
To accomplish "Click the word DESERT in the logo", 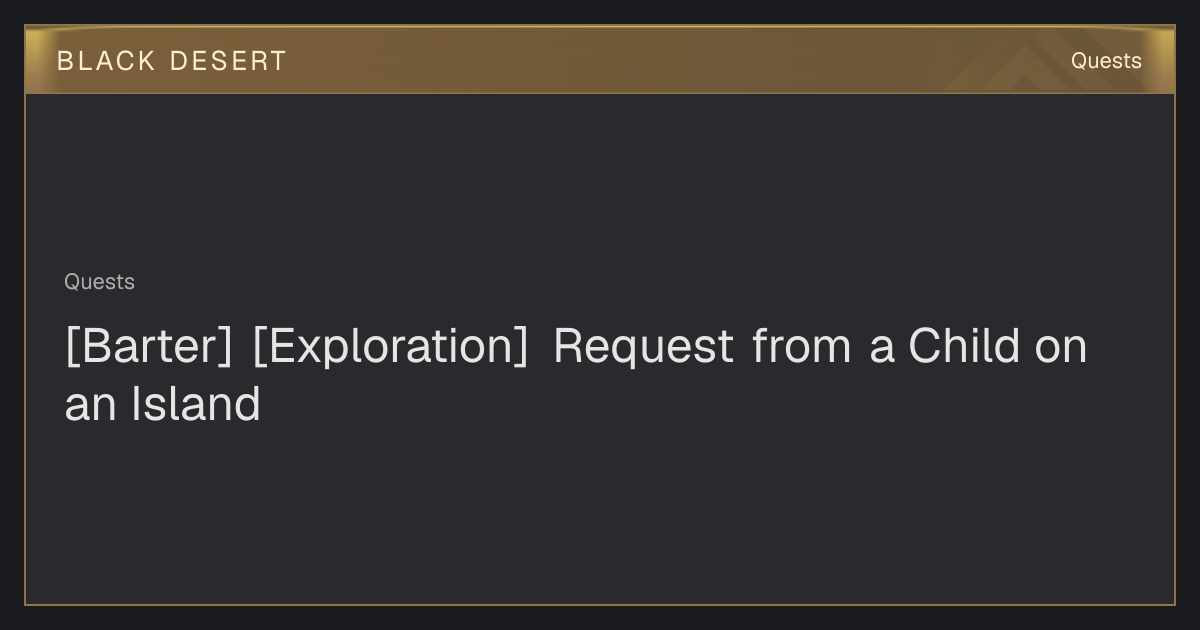I will pos(228,61).
